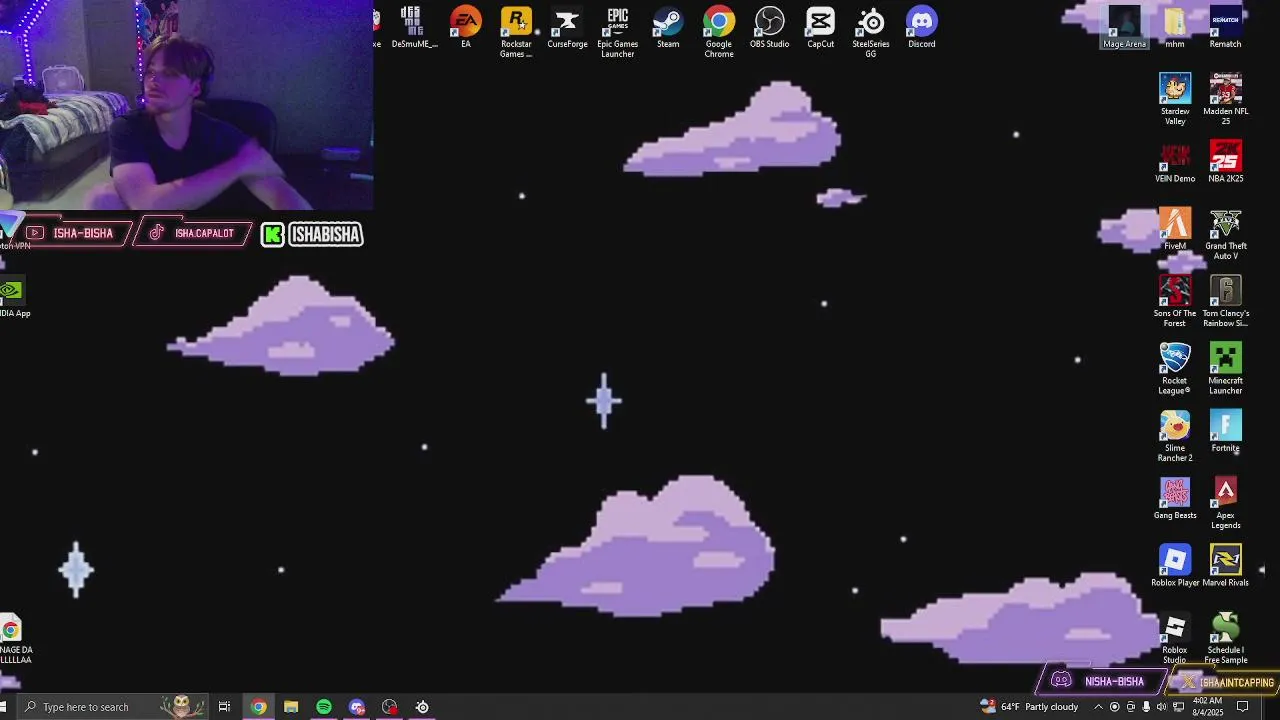The width and height of the screenshot is (1280, 720).
Task: Open the microphone tray icon
Action: click(x=1146, y=707)
